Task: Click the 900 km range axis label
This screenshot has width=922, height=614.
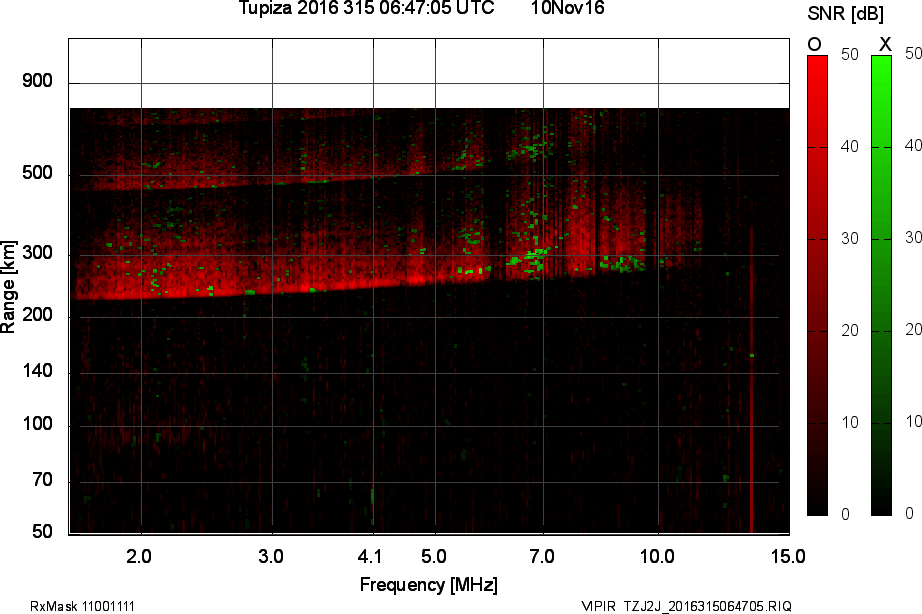Action: [37, 81]
